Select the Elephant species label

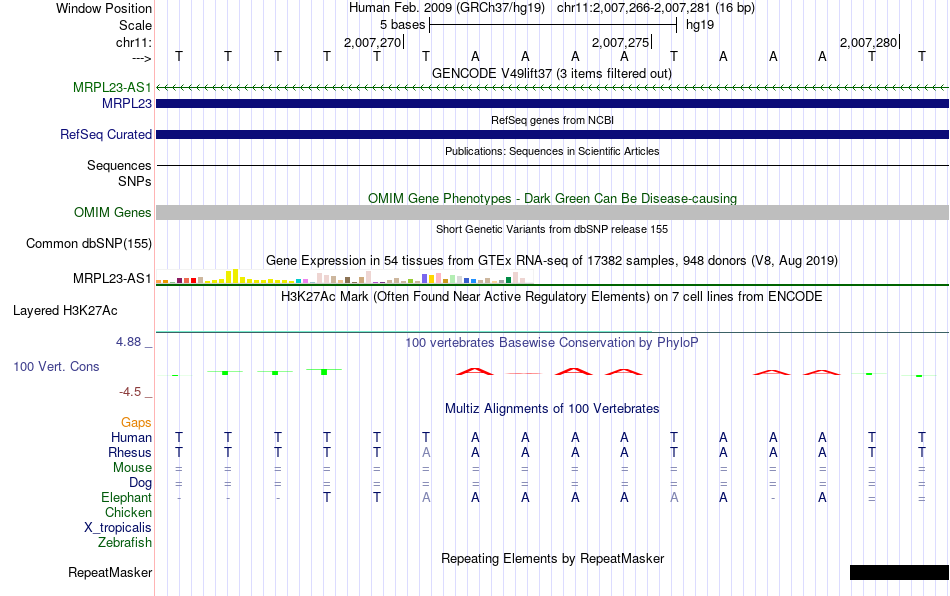point(127,497)
